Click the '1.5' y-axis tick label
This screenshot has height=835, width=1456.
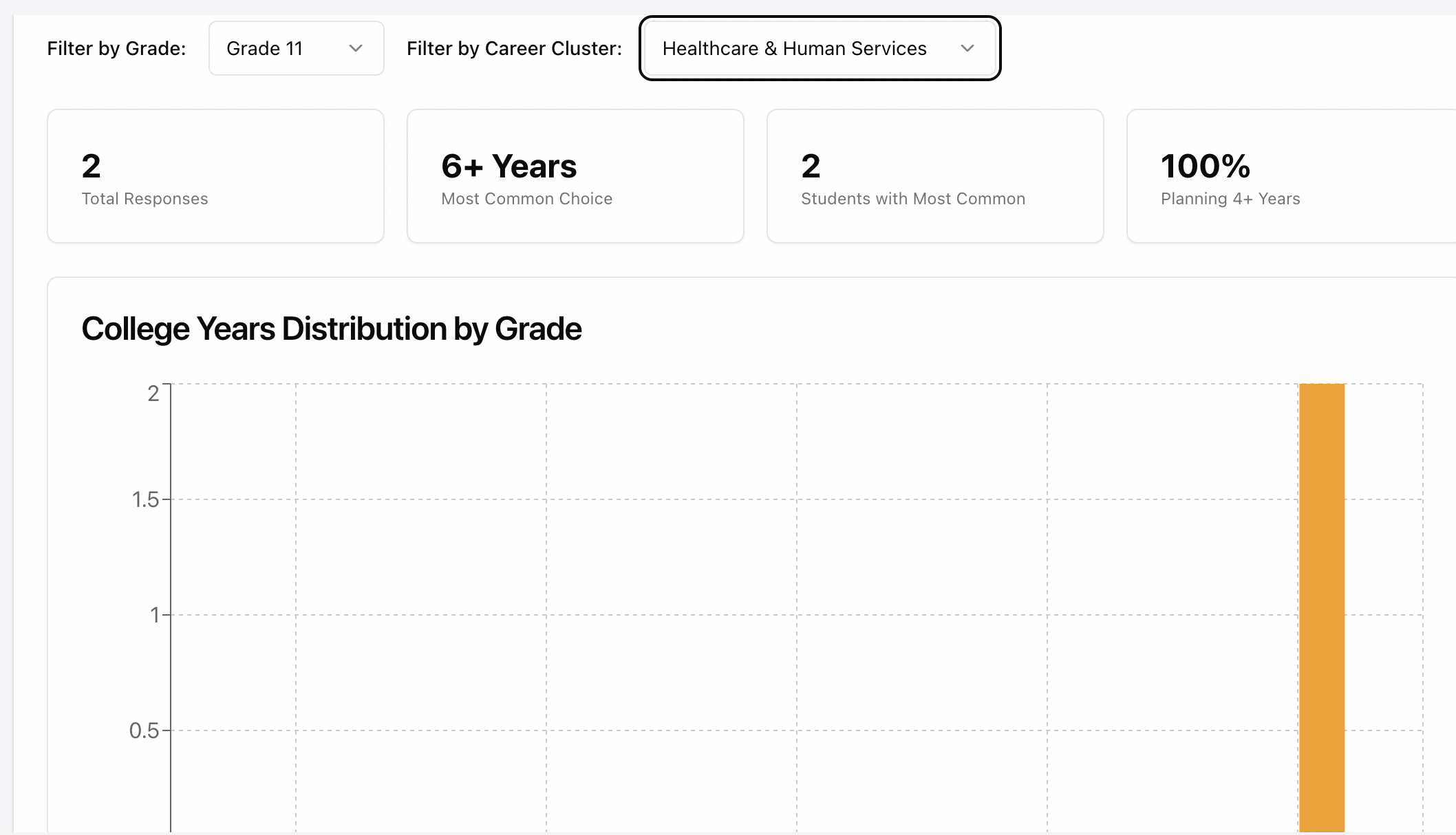click(x=145, y=499)
